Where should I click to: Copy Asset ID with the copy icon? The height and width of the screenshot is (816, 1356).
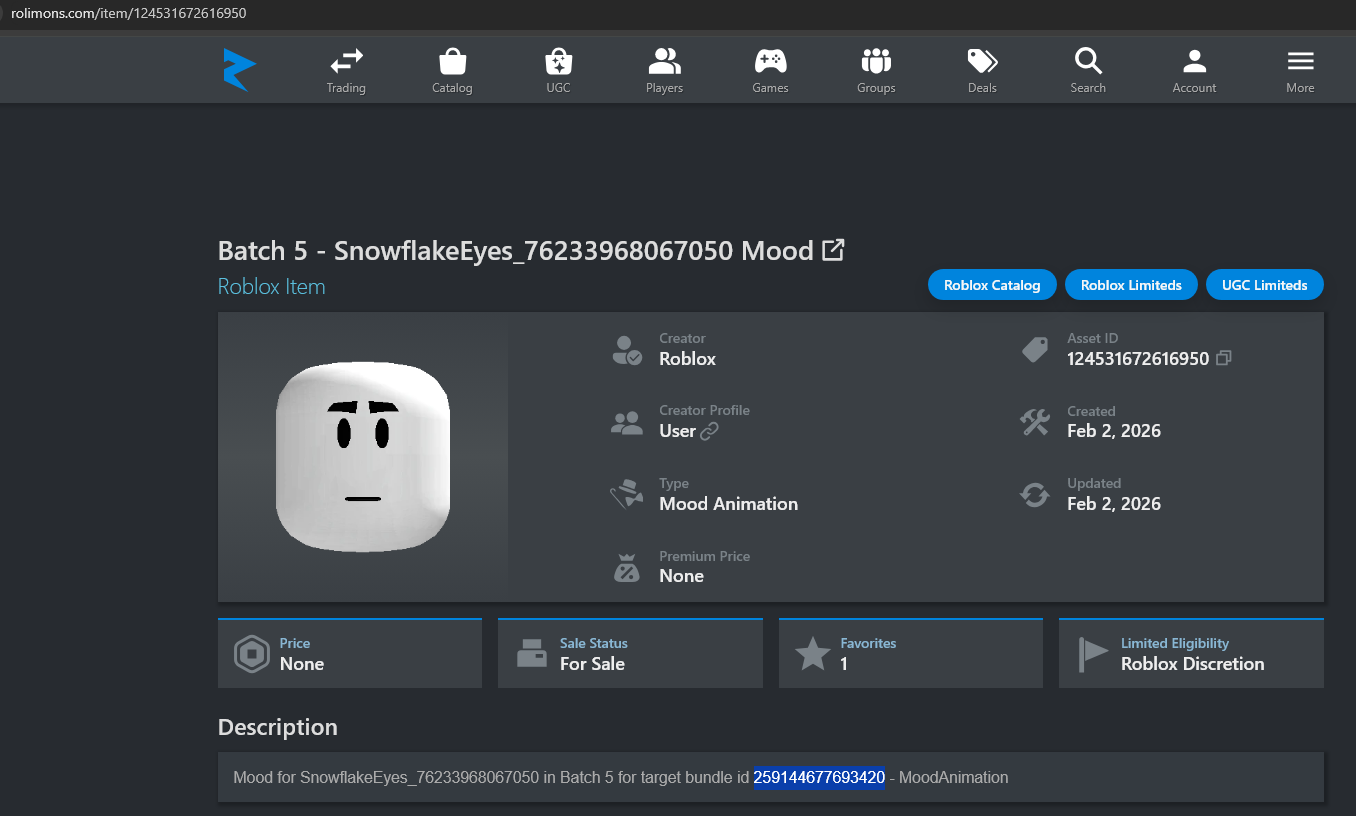point(1223,358)
